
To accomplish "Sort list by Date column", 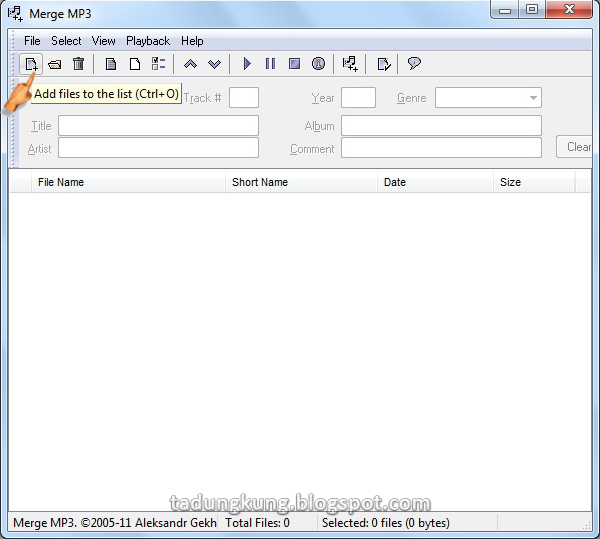I will click(435, 182).
